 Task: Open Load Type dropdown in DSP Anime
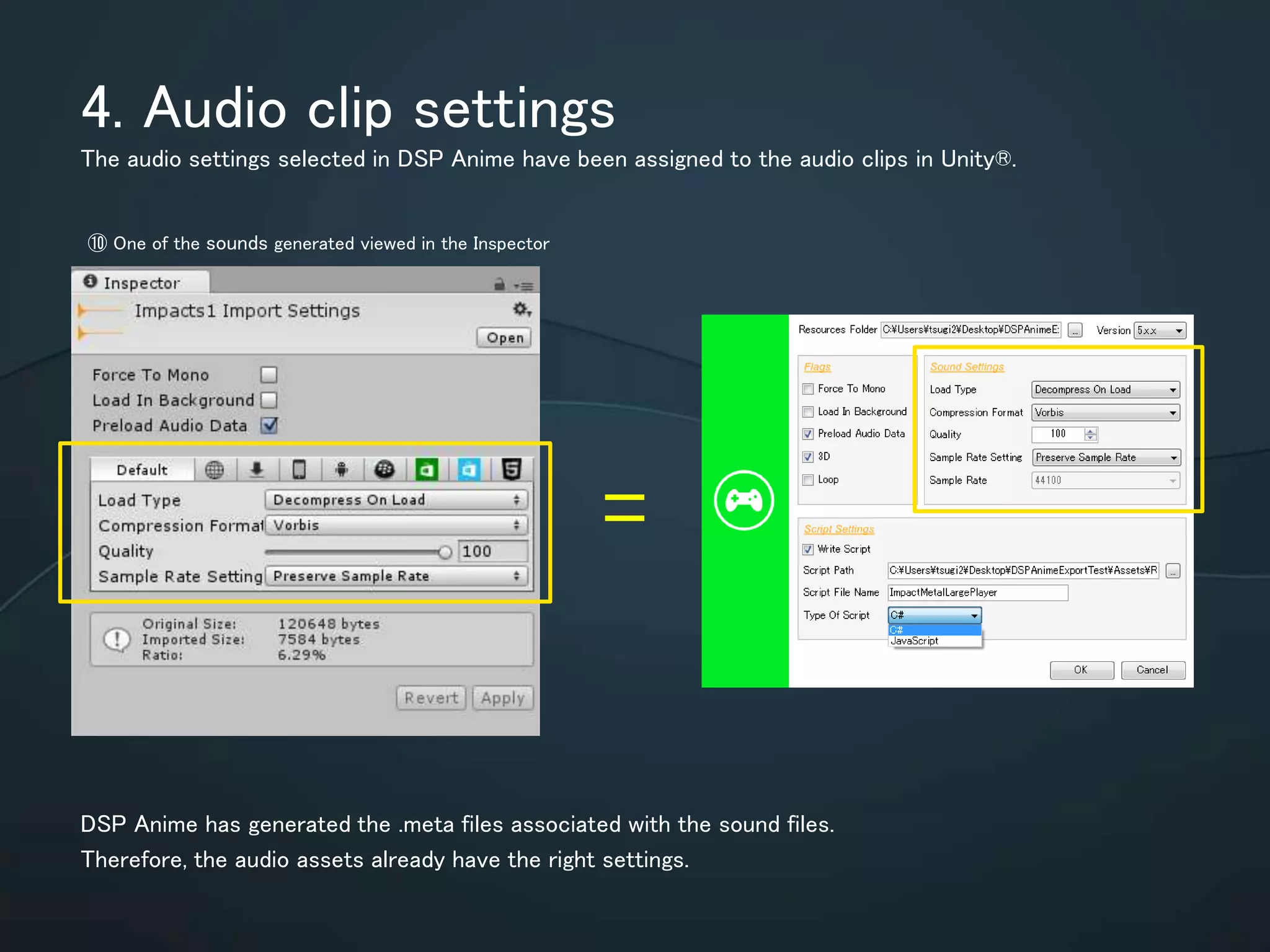(x=1106, y=390)
